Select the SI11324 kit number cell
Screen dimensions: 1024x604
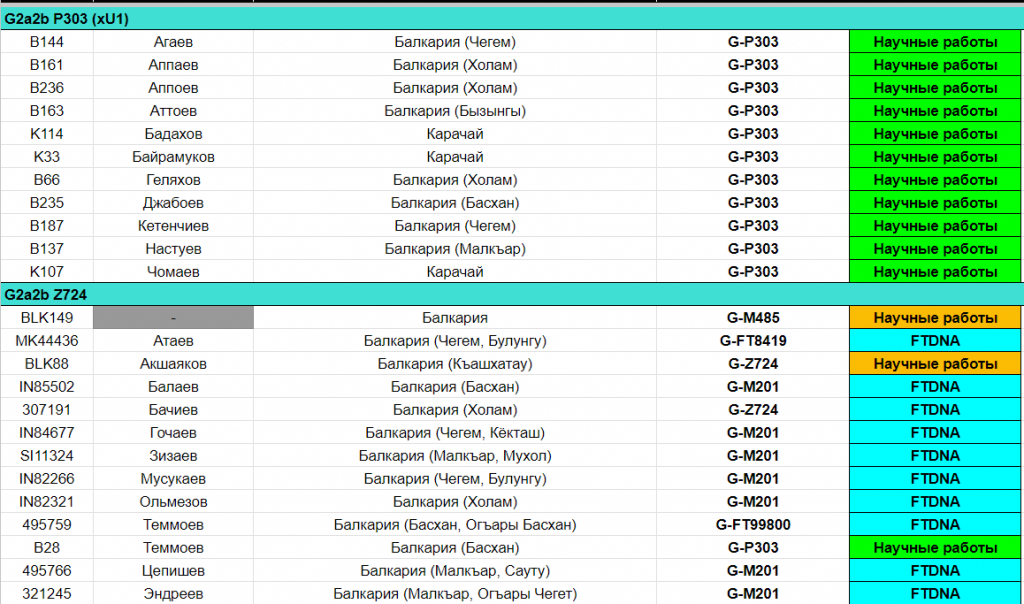coord(46,456)
